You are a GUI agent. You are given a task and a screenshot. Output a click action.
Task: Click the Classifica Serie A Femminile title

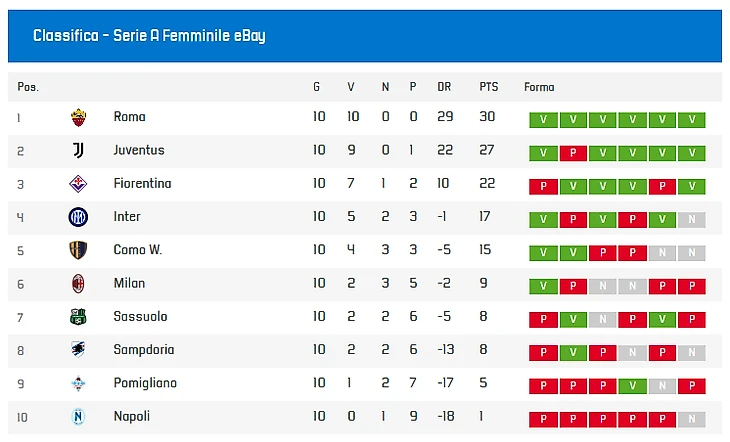click(149, 36)
